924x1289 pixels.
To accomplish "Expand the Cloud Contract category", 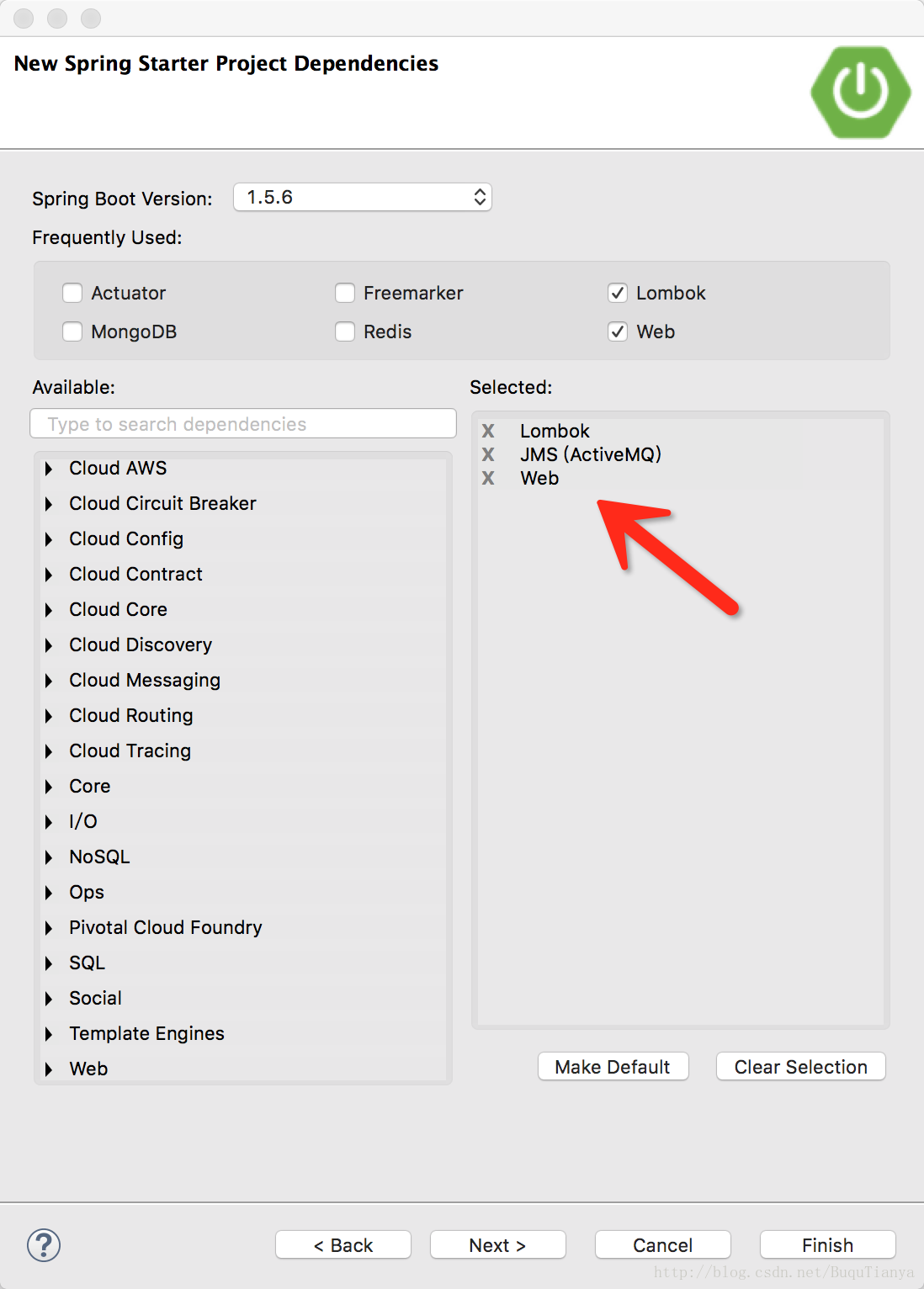I will [49, 575].
